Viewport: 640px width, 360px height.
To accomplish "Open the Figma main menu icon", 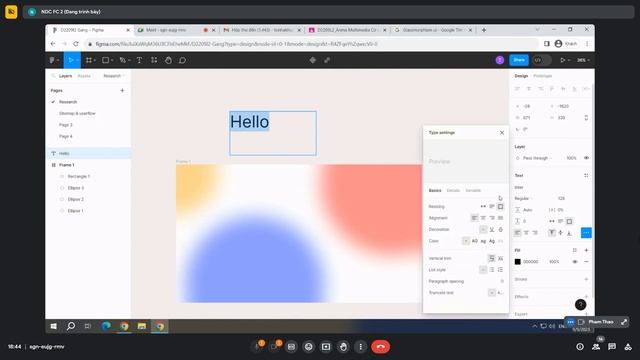I will click(x=52, y=60).
